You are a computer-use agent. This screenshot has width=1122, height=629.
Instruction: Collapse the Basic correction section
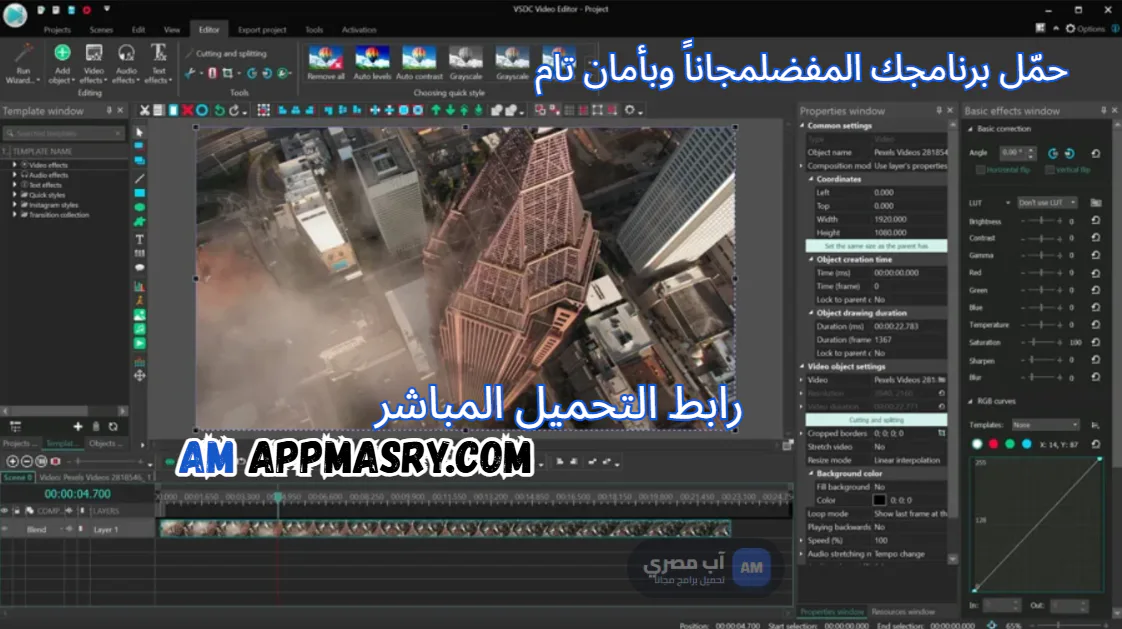(970, 129)
